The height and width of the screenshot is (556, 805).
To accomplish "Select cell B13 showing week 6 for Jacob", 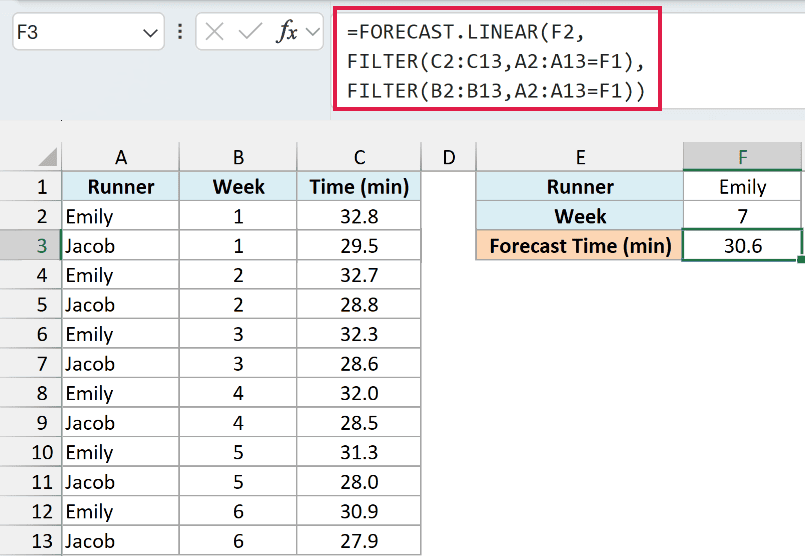I will [x=238, y=541].
